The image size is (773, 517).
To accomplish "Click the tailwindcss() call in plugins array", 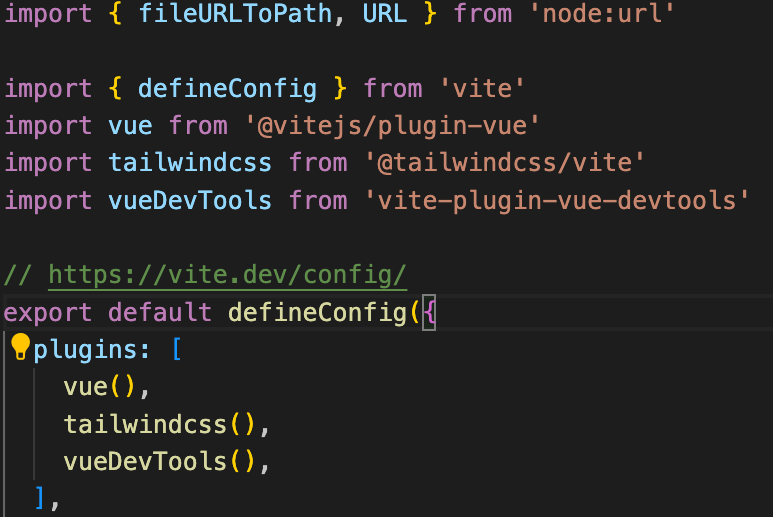I will 159,424.
